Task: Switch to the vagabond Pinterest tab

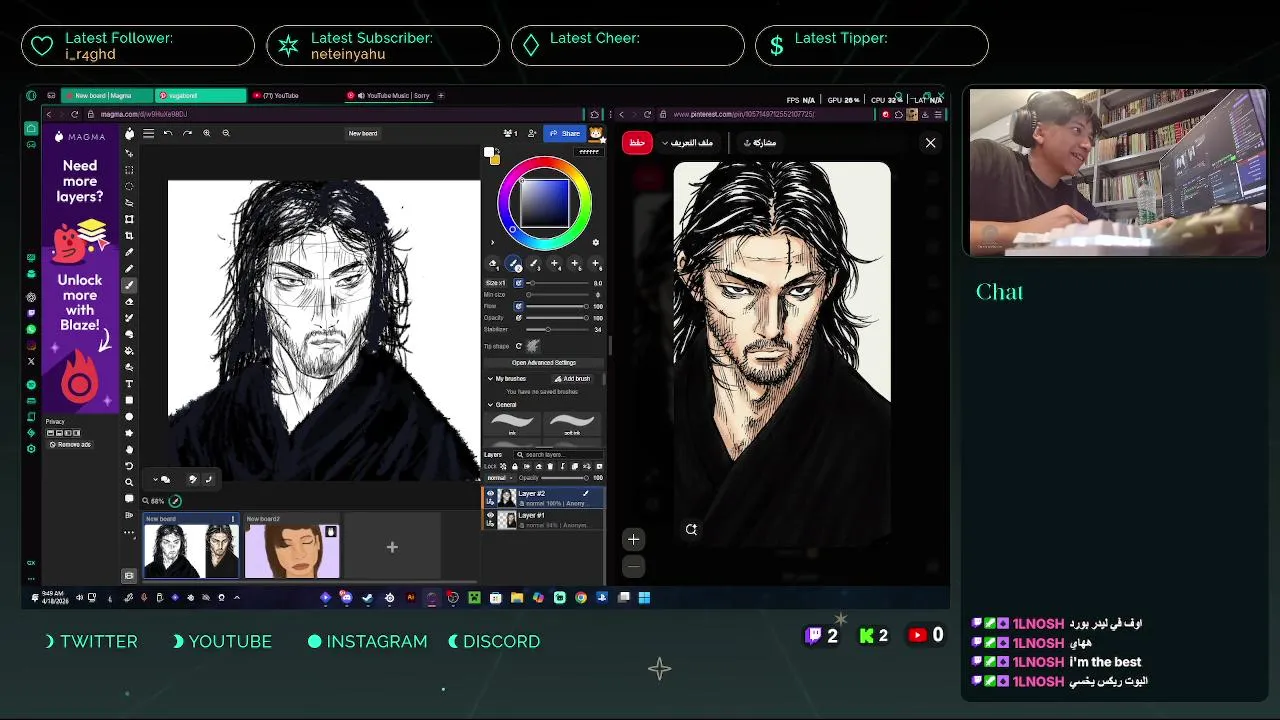Action: [x=200, y=96]
